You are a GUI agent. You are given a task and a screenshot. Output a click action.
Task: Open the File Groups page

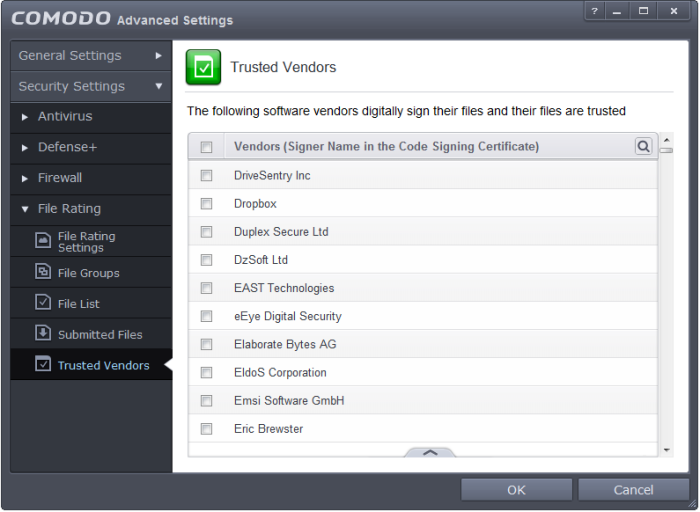pyautogui.click(x=91, y=272)
